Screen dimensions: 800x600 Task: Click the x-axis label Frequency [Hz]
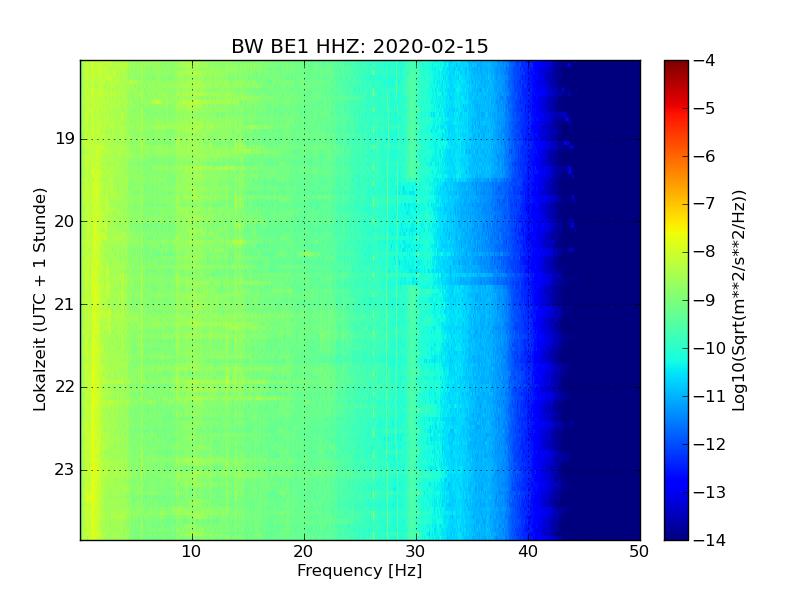pyautogui.click(x=360, y=570)
